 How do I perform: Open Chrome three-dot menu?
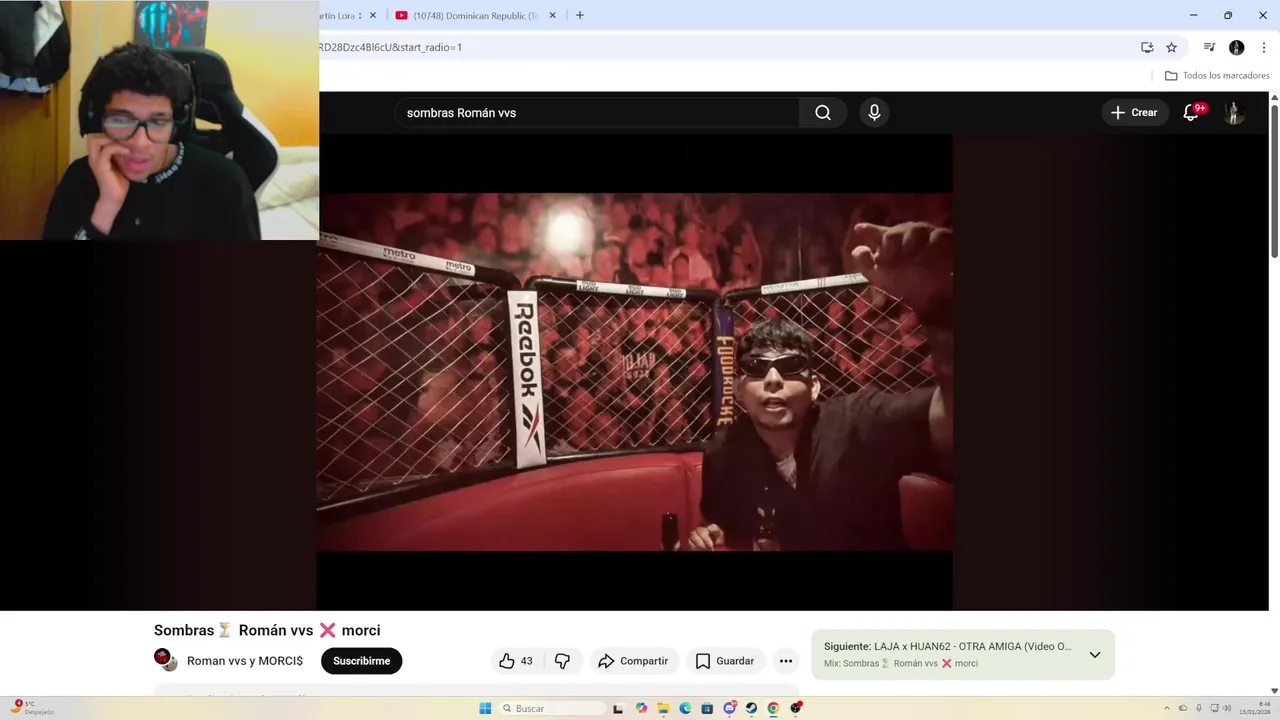(x=1264, y=47)
